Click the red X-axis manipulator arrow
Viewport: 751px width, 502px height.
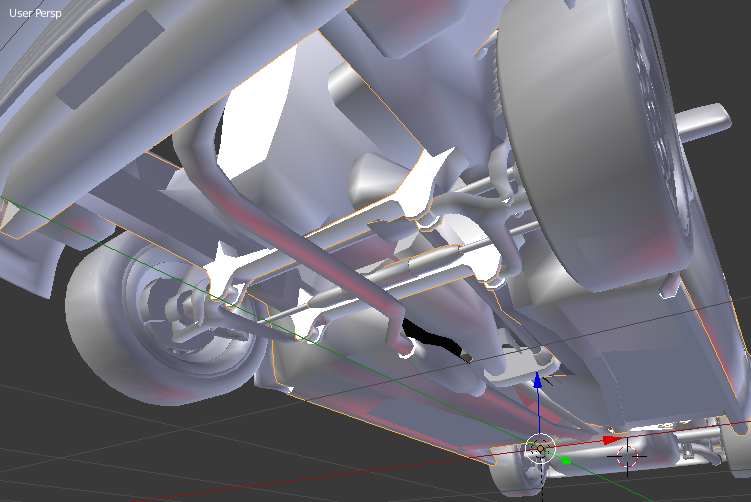click(x=612, y=440)
